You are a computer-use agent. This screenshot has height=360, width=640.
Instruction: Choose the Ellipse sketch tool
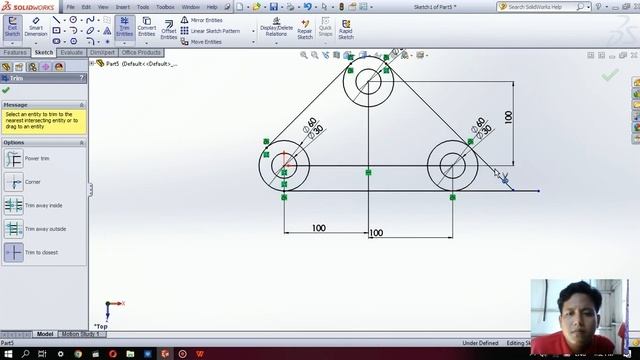(x=90, y=31)
